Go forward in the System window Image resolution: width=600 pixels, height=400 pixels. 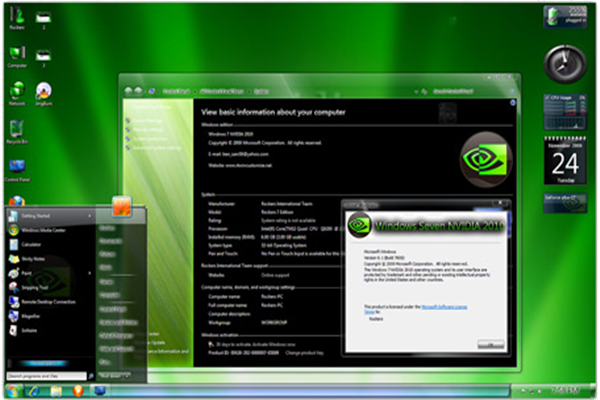point(138,91)
